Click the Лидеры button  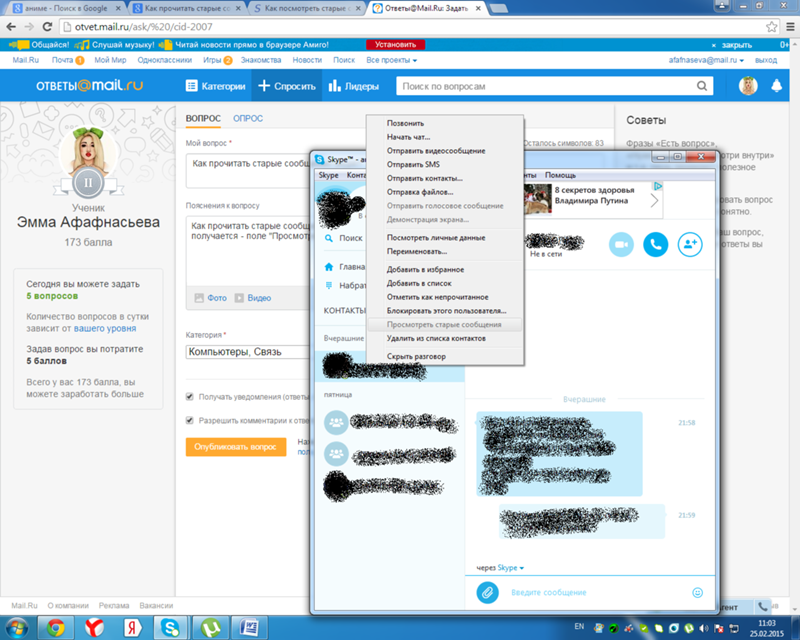click(x=354, y=86)
